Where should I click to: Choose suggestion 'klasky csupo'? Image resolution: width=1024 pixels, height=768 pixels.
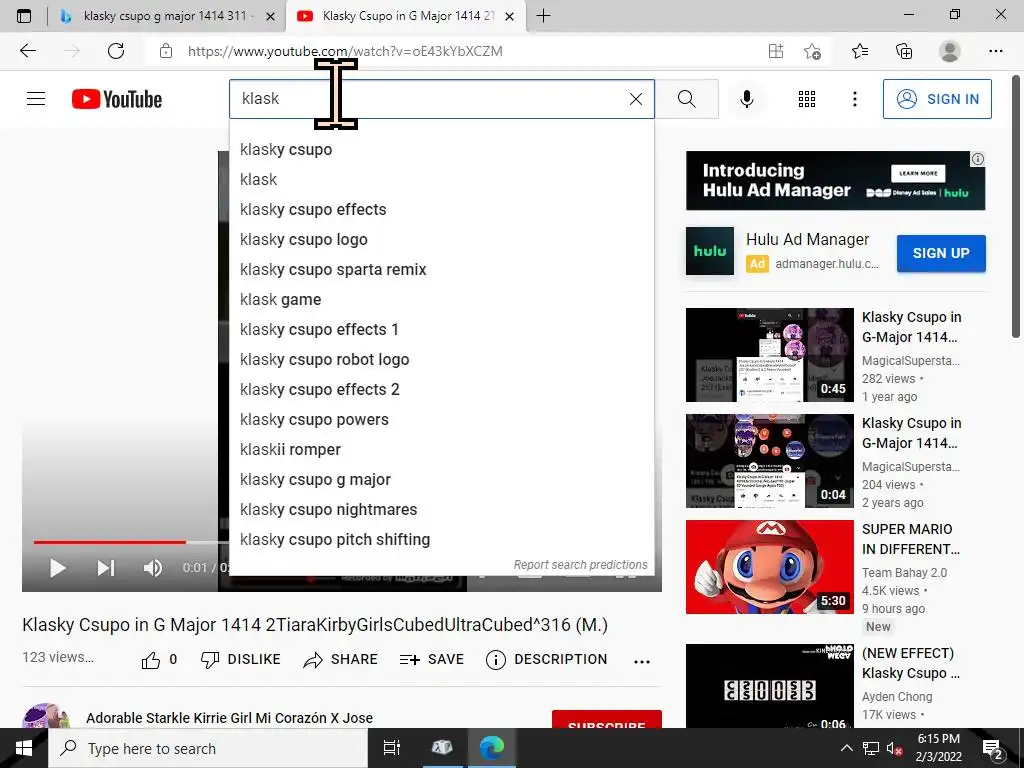pyautogui.click(x=441, y=150)
